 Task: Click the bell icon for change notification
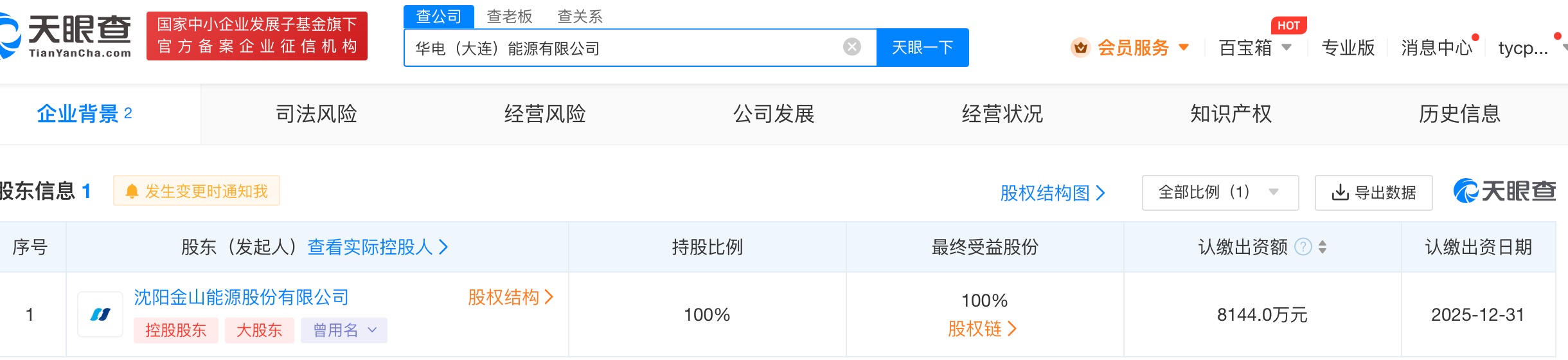tap(132, 191)
